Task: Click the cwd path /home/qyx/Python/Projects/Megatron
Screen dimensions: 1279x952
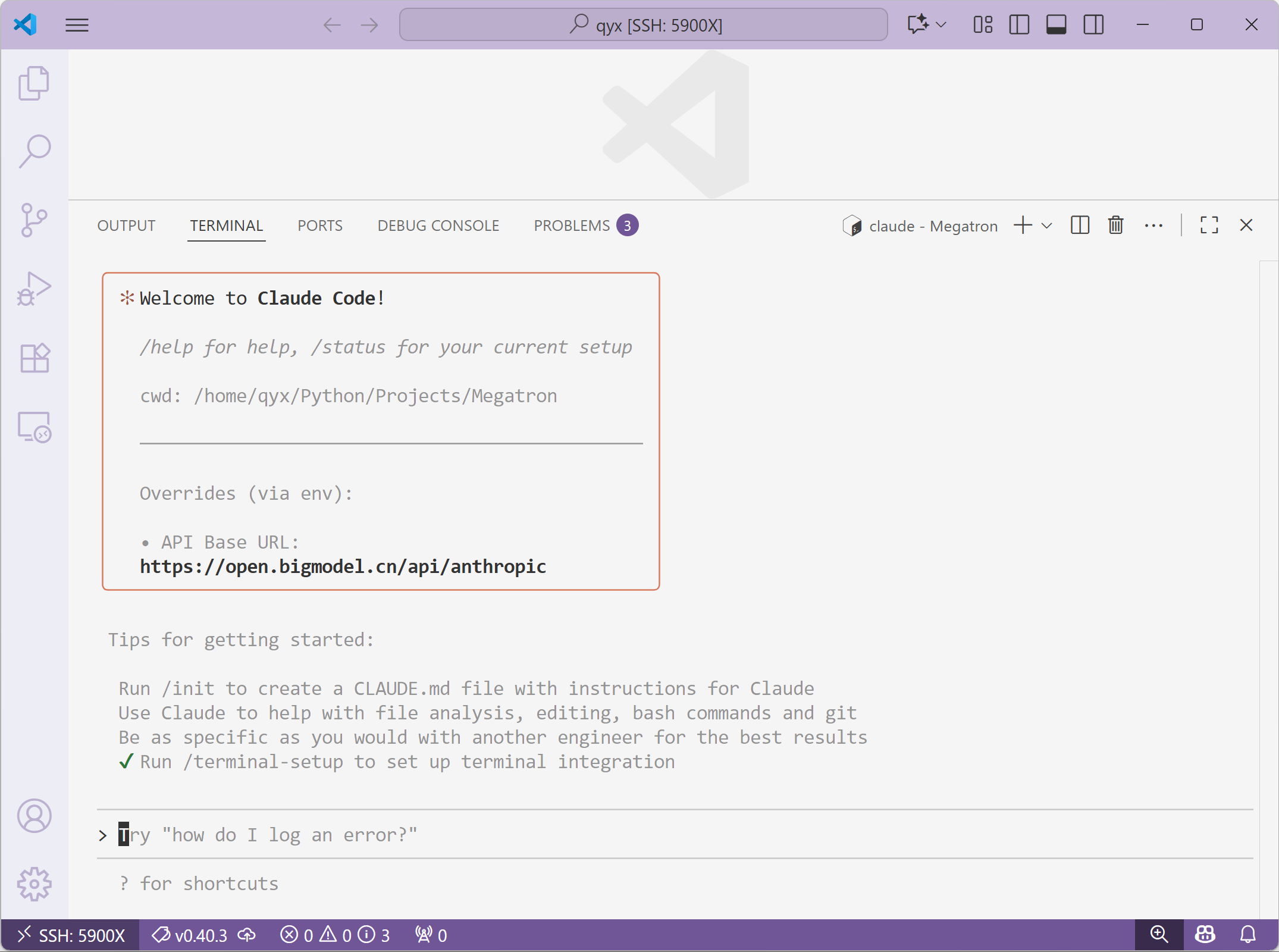Action: (375, 396)
